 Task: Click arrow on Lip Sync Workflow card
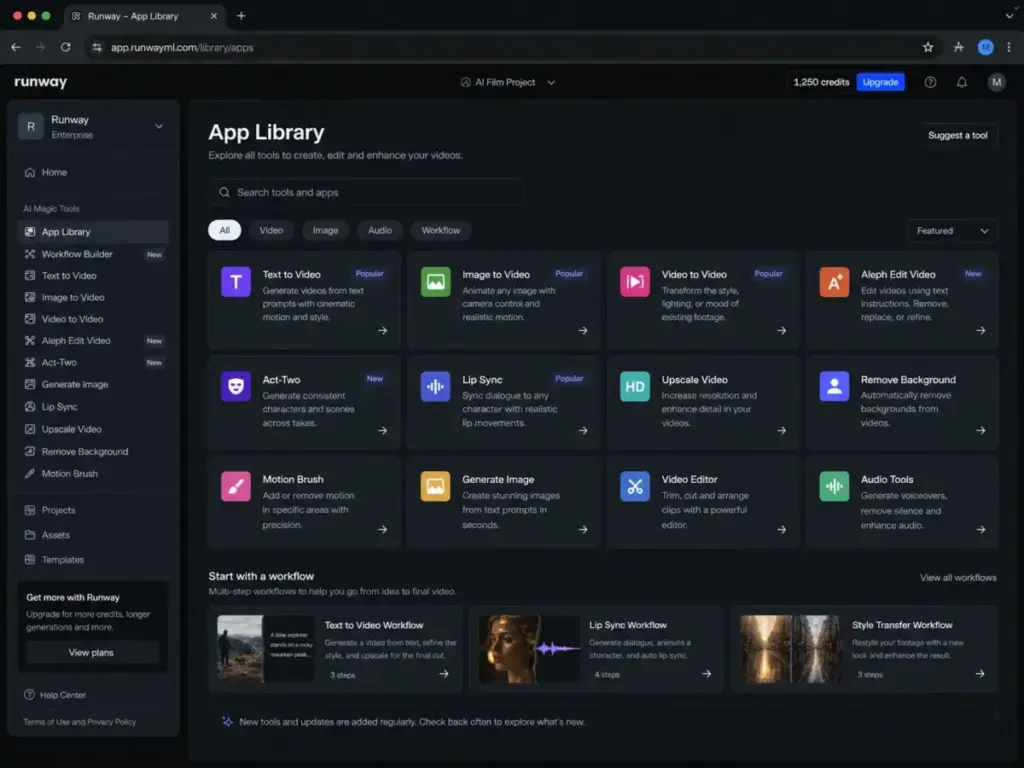(707, 673)
